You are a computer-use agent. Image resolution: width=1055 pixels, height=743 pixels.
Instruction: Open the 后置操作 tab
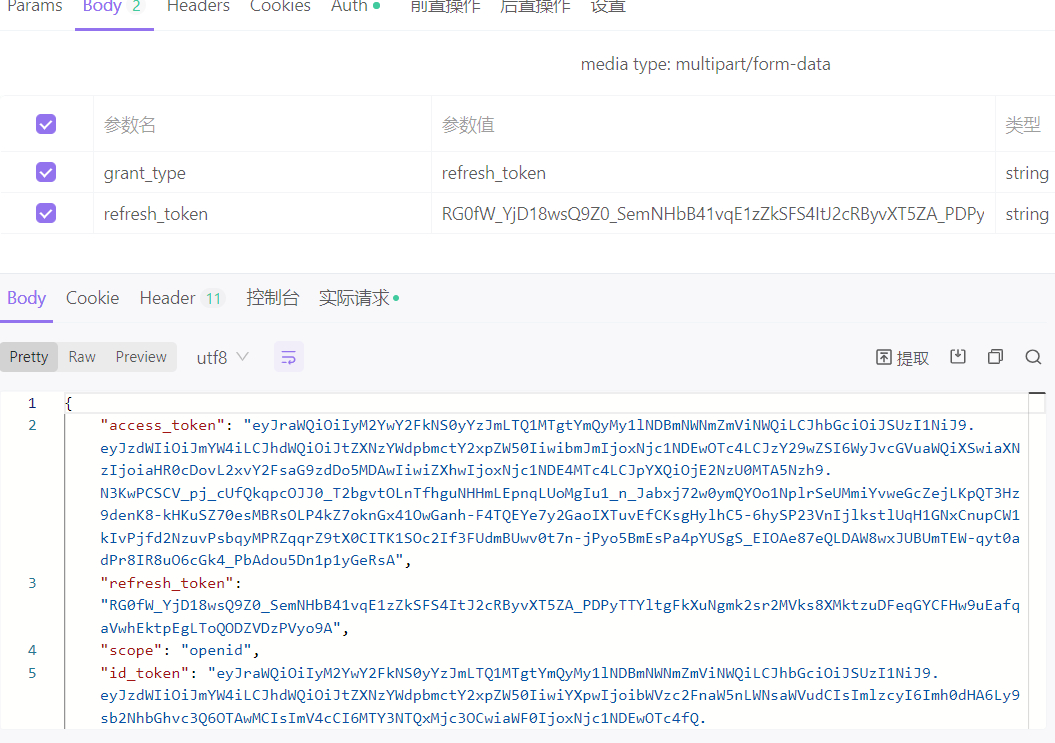535,7
